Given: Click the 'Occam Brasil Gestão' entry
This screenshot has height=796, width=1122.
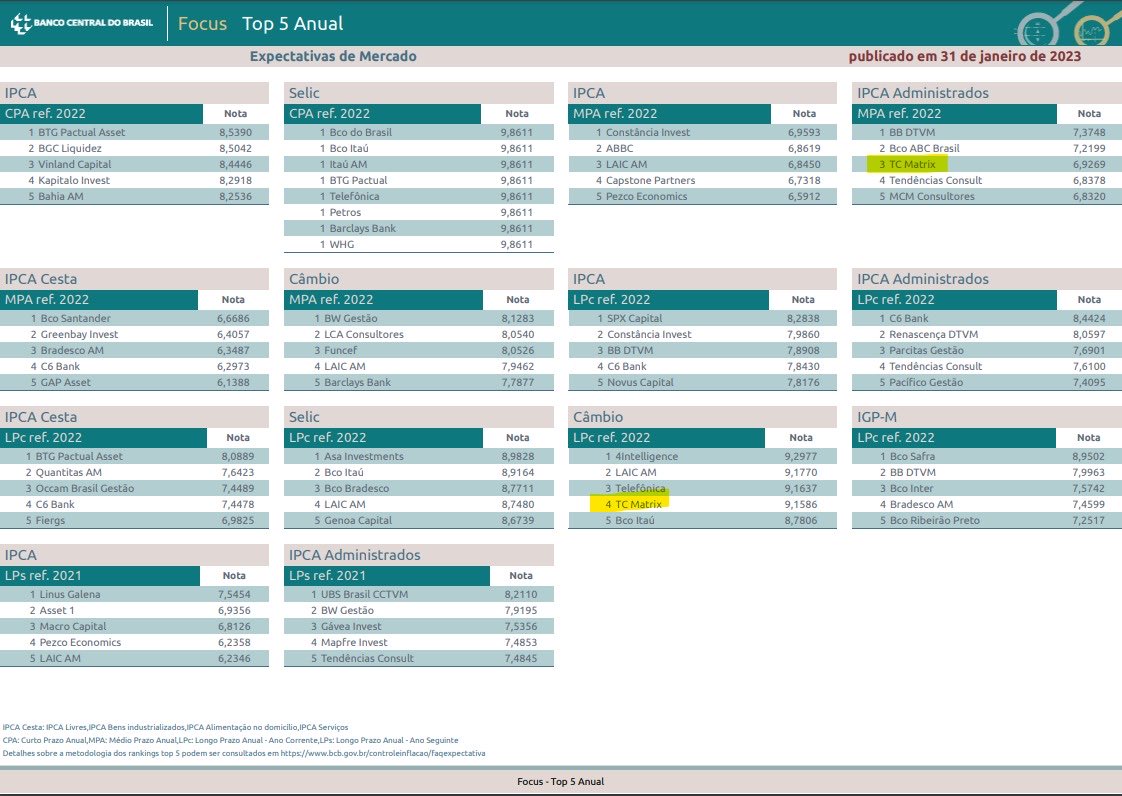Looking at the screenshot, I should point(84,488).
